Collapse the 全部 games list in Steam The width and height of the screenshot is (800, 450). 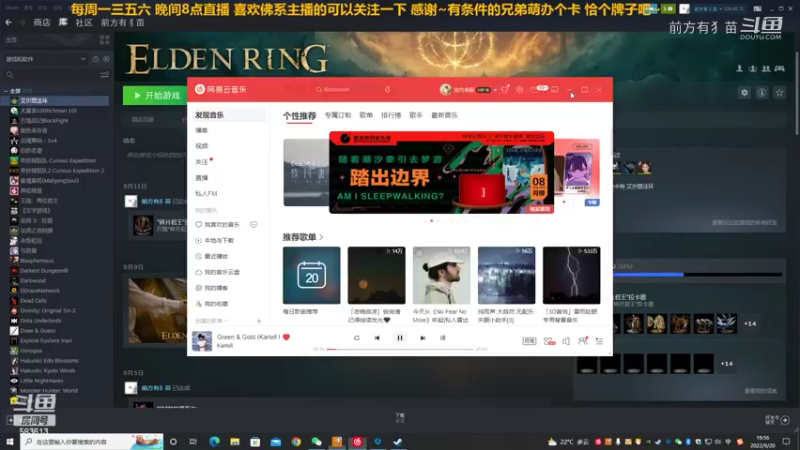click(6, 91)
